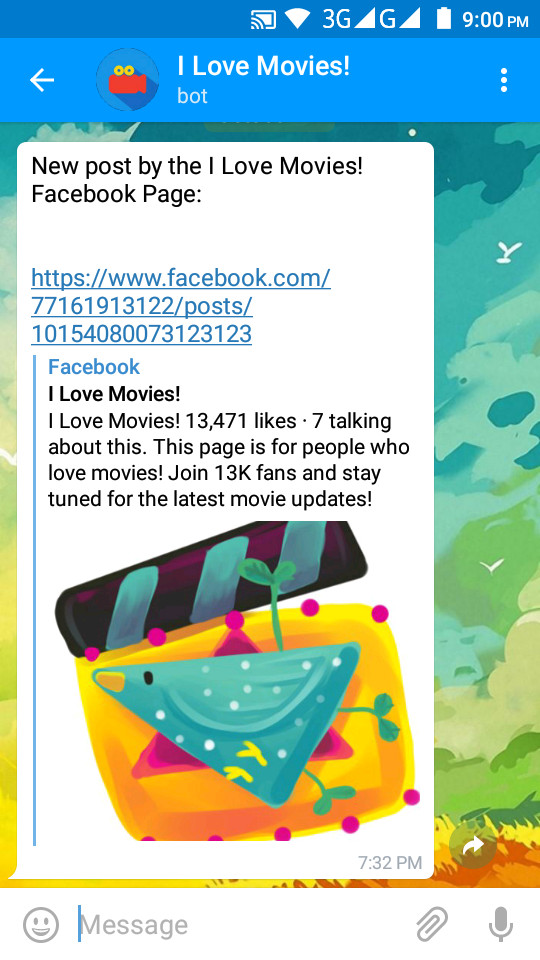This screenshot has height=960, width=540.
Task: Open the blue Facebook preview title
Action: click(94, 367)
